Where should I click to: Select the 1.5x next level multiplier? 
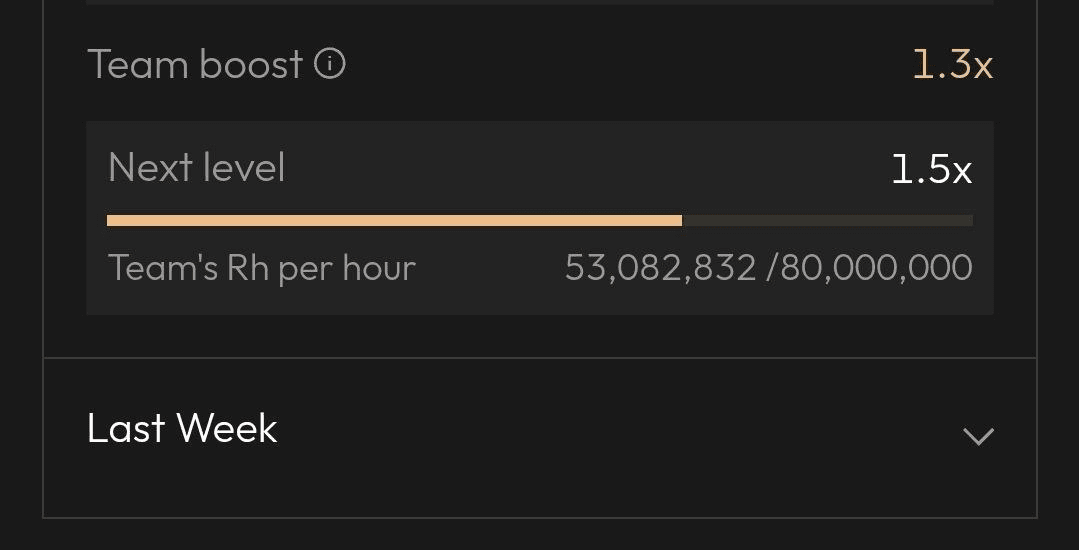[x=932, y=169]
